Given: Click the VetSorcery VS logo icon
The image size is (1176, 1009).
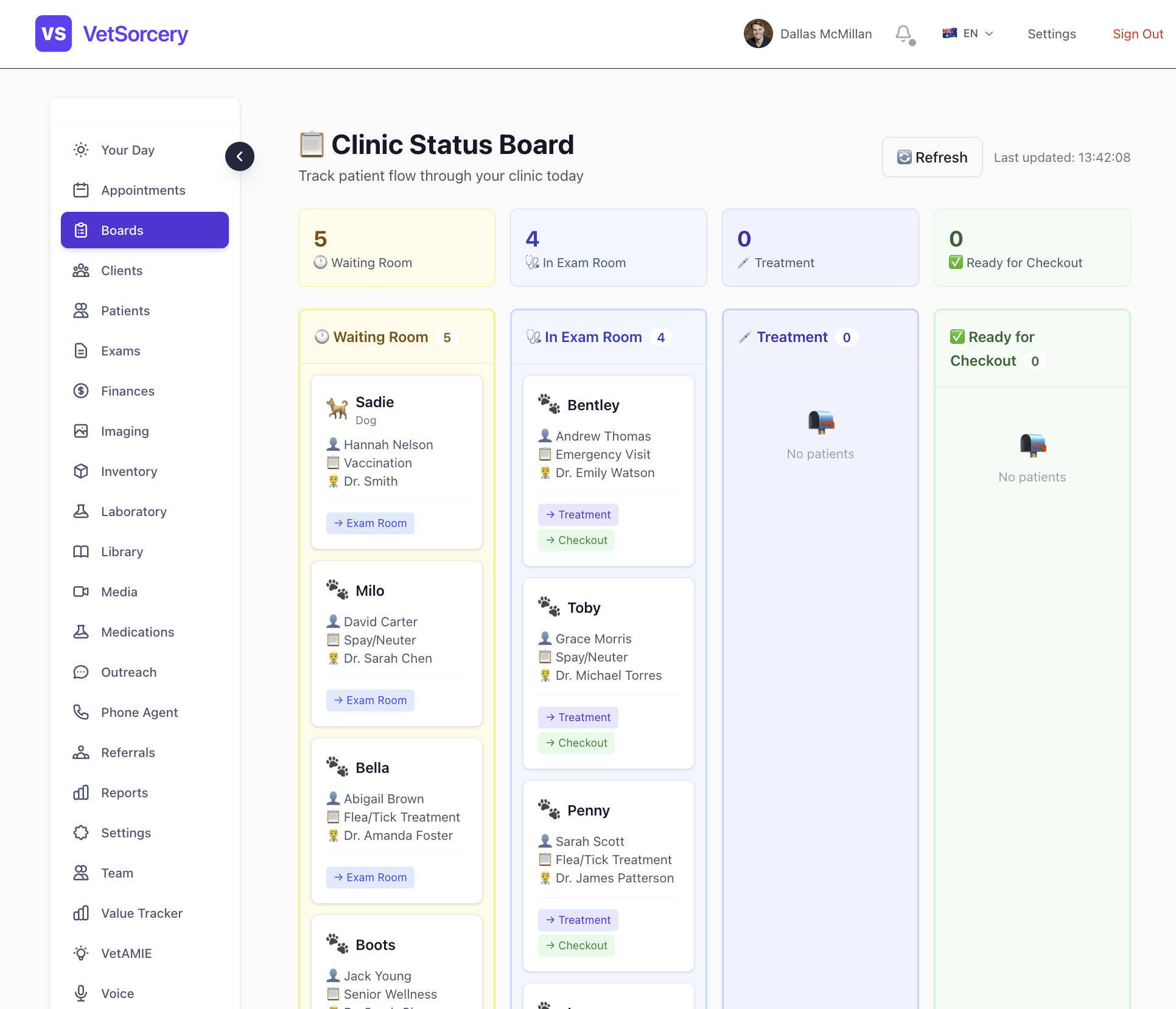Looking at the screenshot, I should (x=54, y=34).
